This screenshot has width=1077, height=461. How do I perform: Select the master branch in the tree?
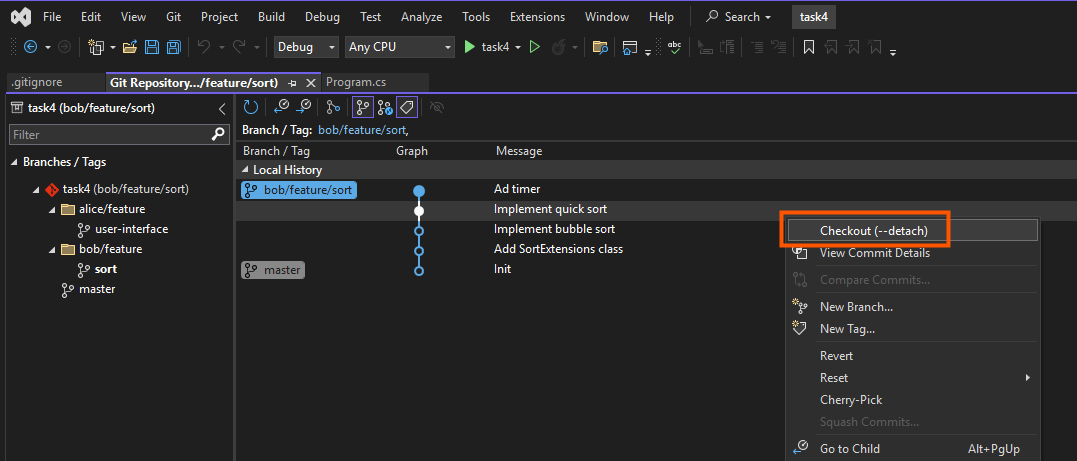click(x=97, y=289)
